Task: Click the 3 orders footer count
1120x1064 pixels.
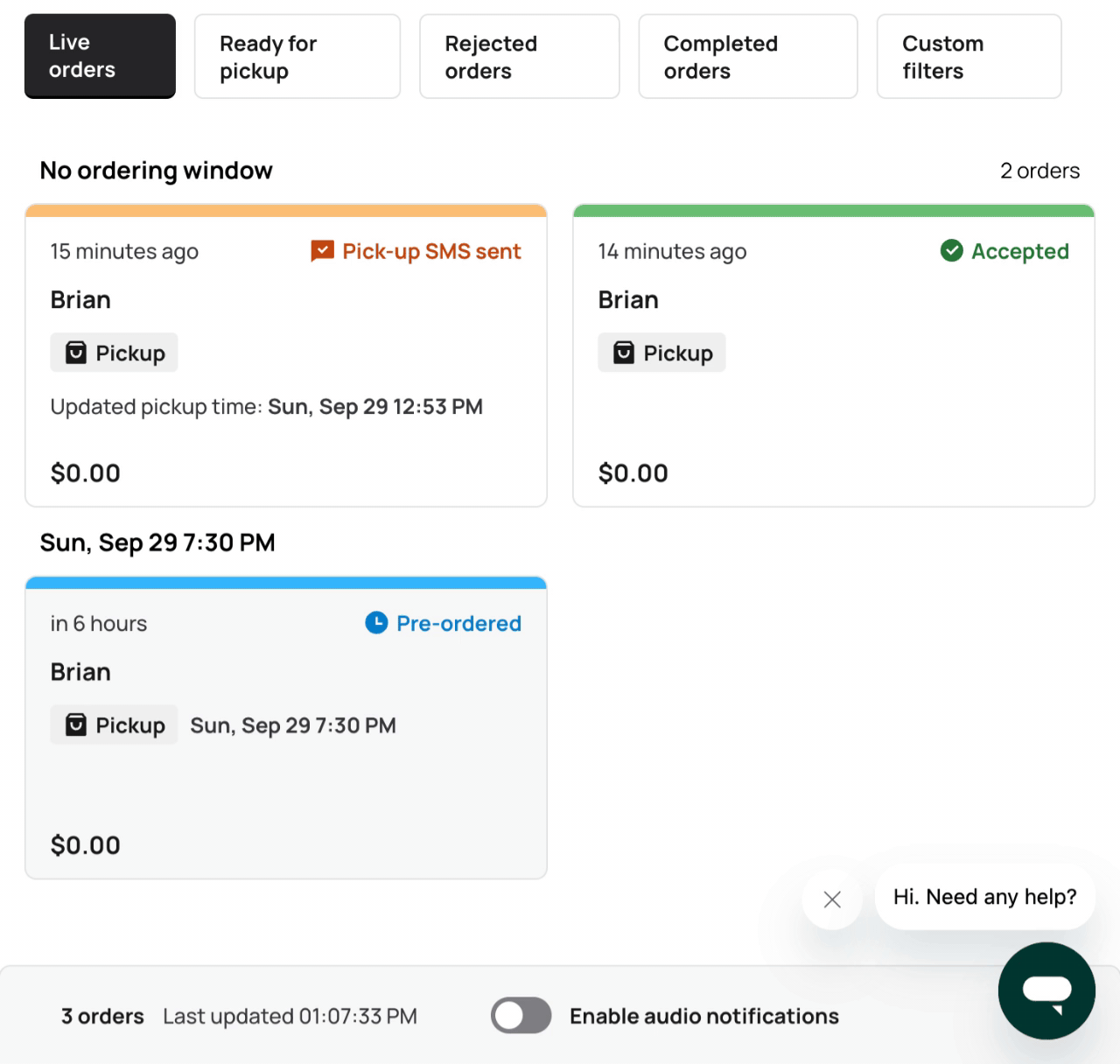Action: pyautogui.click(x=102, y=1016)
